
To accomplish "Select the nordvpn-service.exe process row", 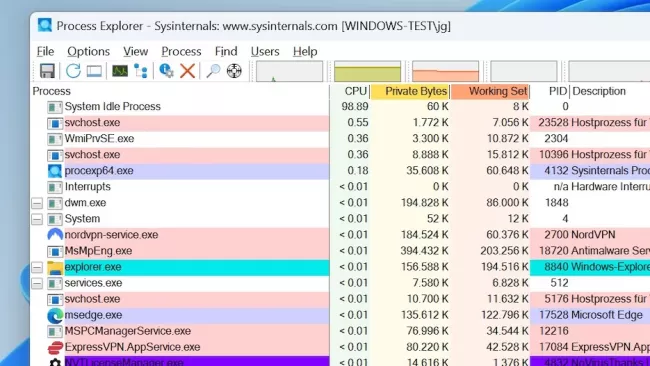I will 340,235.
